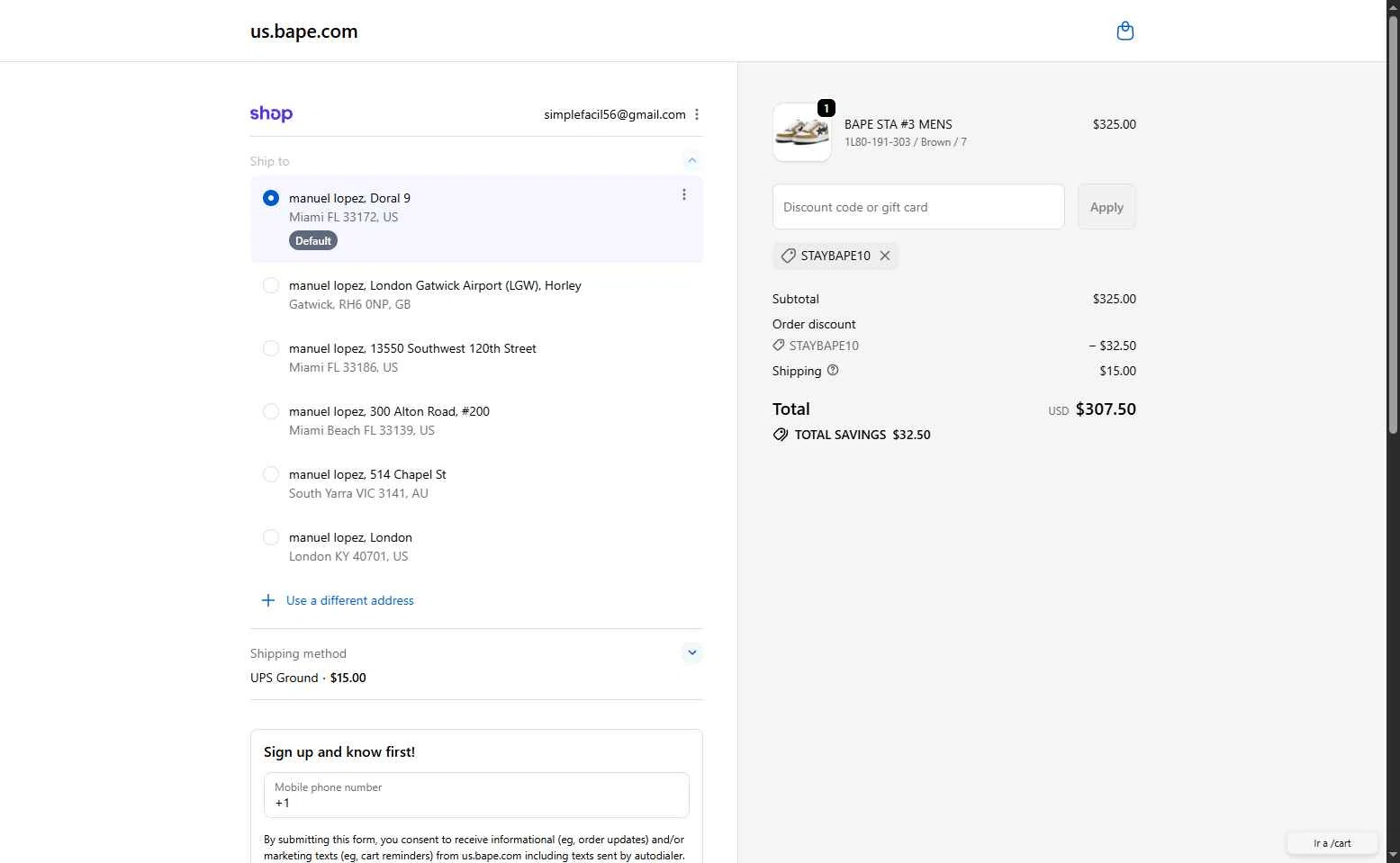
Task: Open options menu for Doral 9 address
Action: [684, 194]
